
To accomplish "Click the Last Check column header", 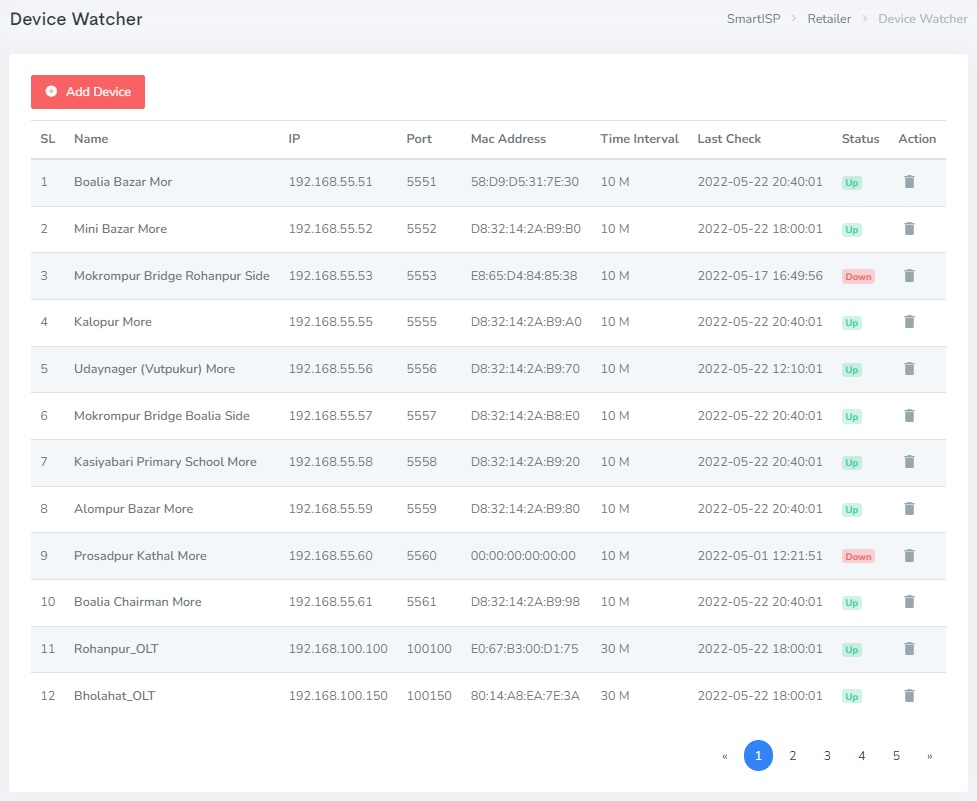I will click(729, 139).
